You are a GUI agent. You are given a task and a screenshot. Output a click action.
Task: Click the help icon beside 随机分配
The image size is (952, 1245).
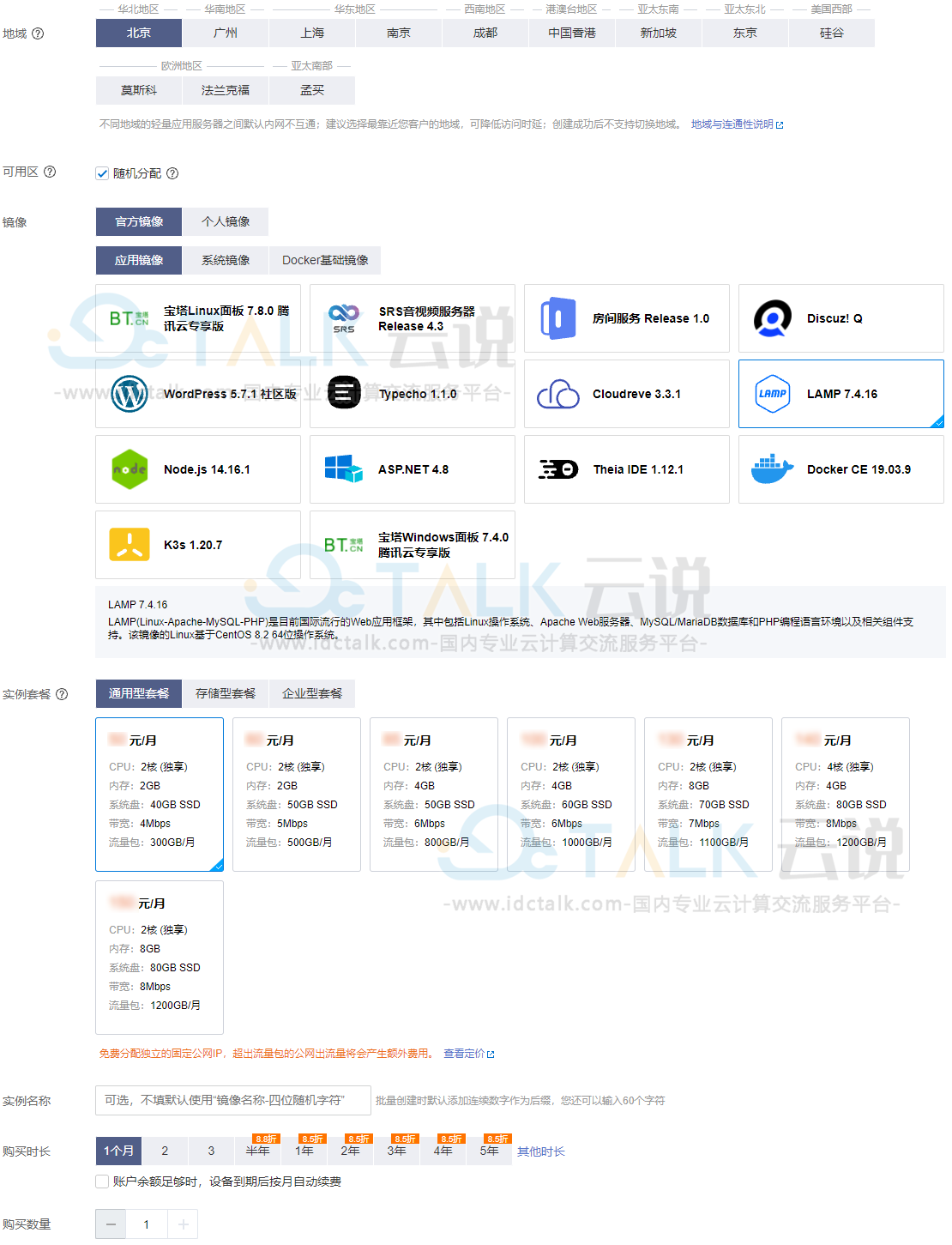172,173
